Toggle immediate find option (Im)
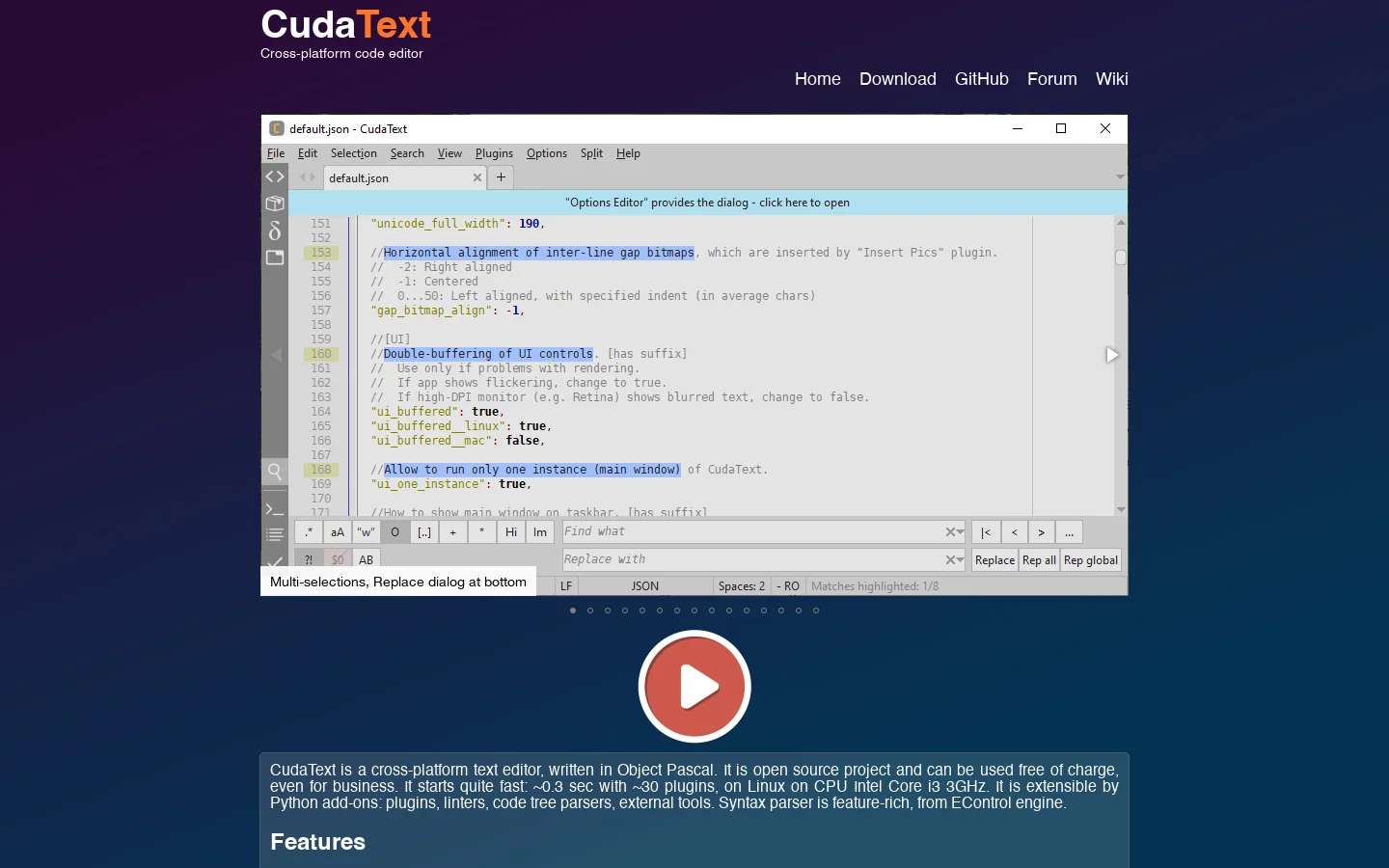The image size is (1389, 868). tap(540, 532)
